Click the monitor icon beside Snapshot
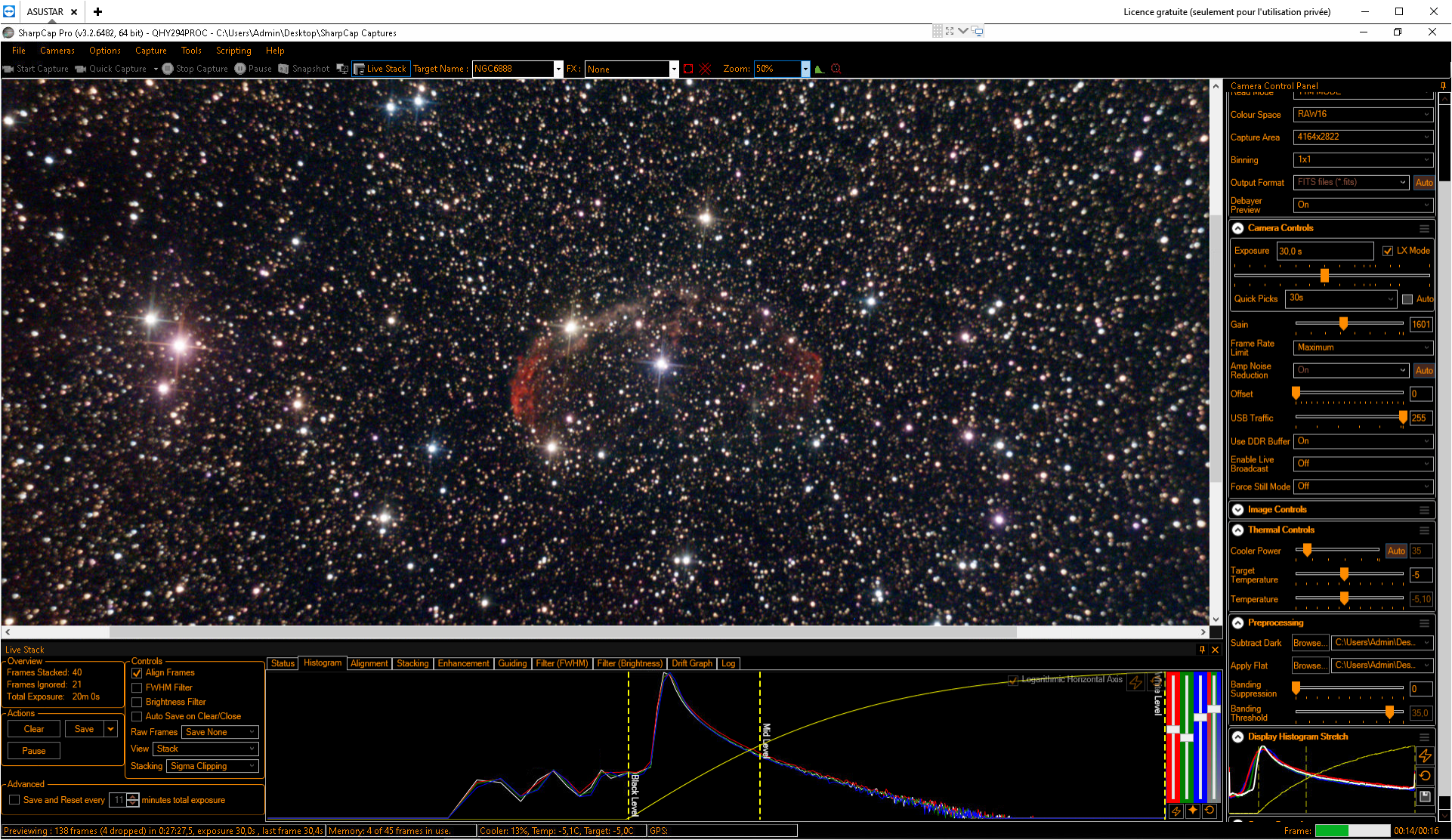 (x=342, y=69)
